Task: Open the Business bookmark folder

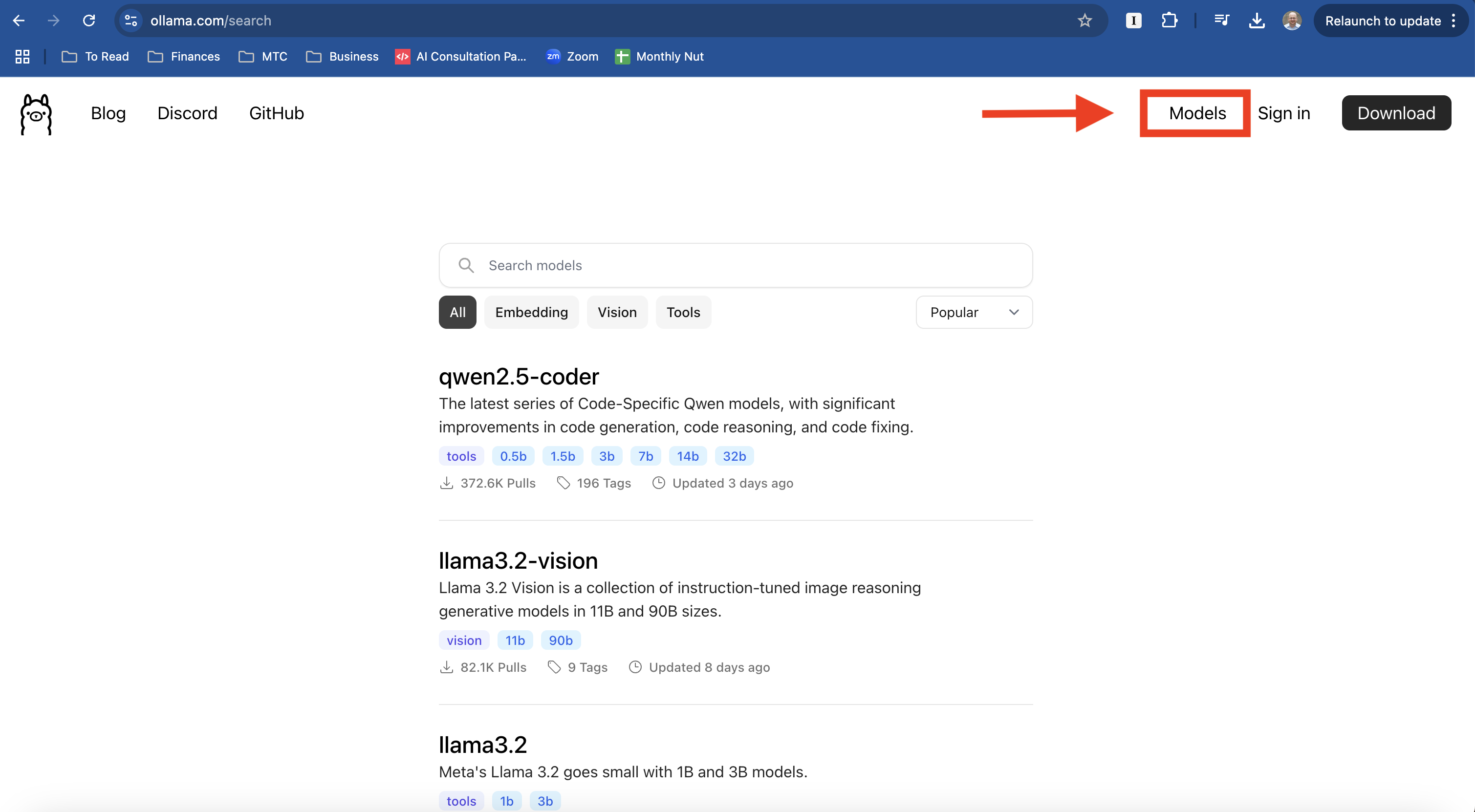Action: [x=342, y=57]
